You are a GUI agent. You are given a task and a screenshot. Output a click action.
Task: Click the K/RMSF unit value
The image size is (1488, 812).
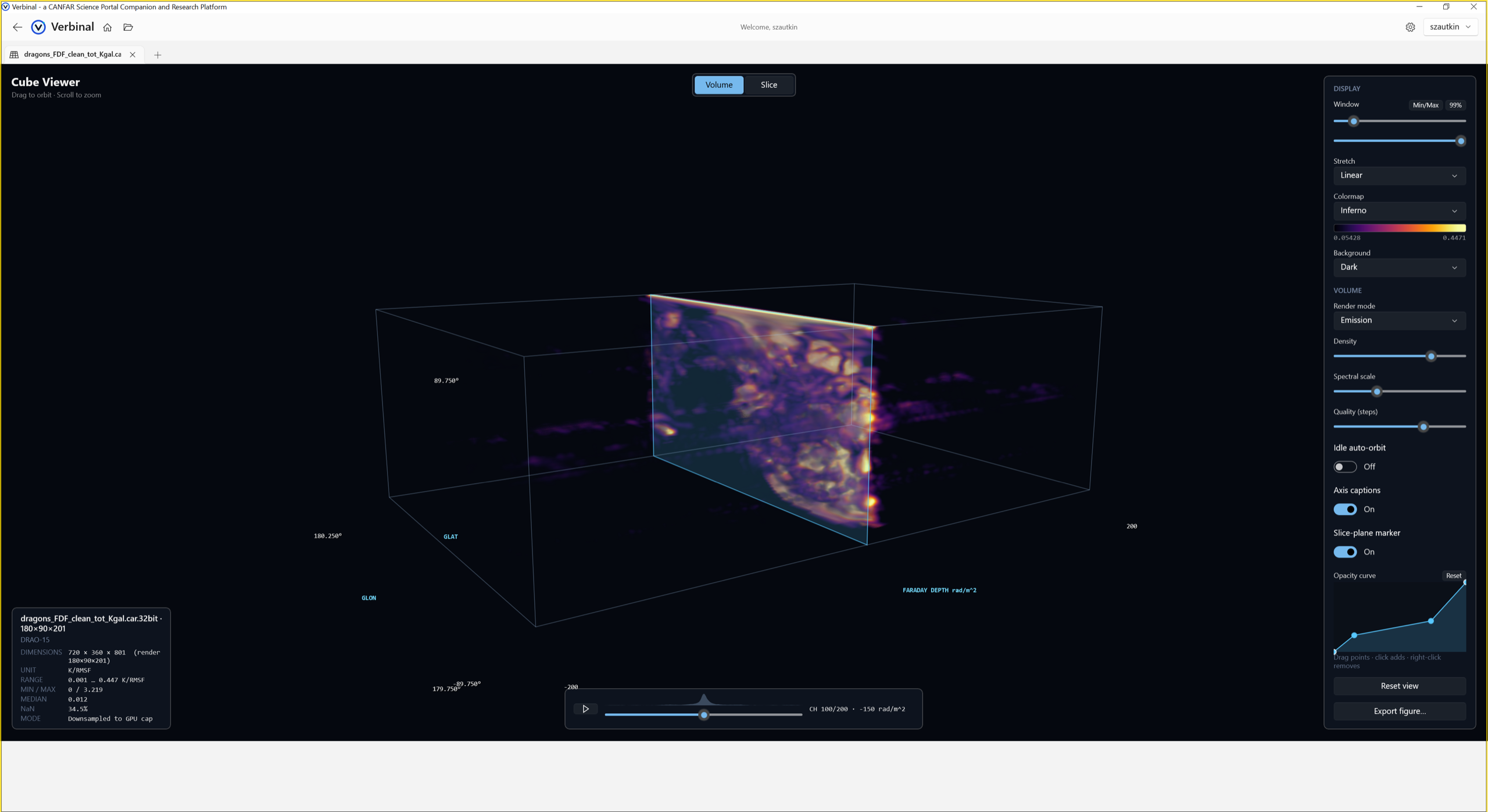click(x=80, y=670)
